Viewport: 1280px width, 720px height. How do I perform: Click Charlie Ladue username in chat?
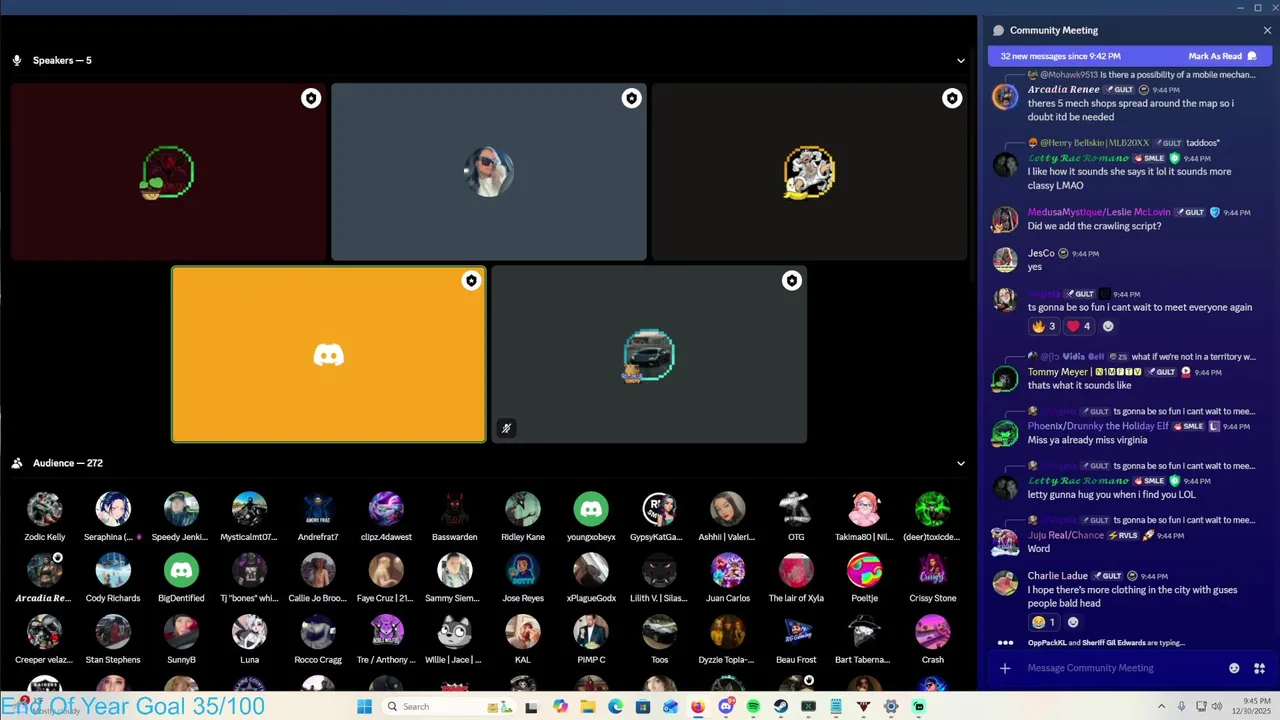pyautogui.click(x=1057, y=576)
